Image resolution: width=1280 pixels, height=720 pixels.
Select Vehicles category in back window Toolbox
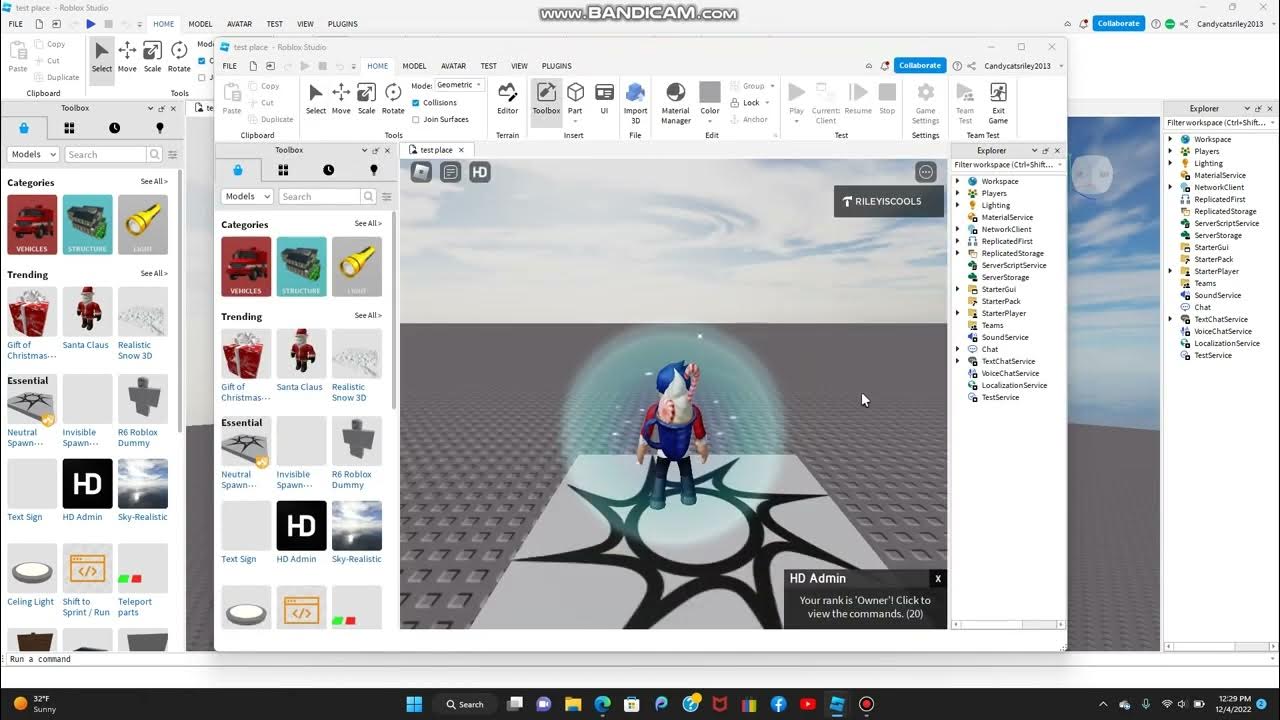(32, 224)
